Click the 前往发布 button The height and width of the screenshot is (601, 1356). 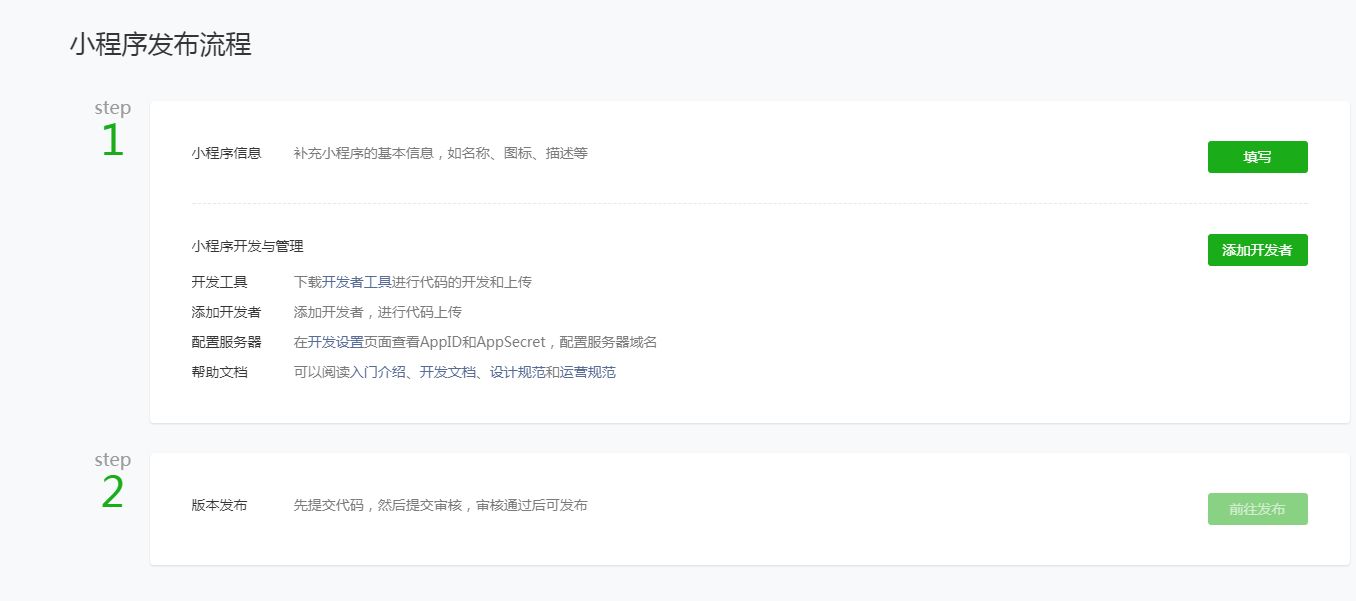(x=1257, y=509)
